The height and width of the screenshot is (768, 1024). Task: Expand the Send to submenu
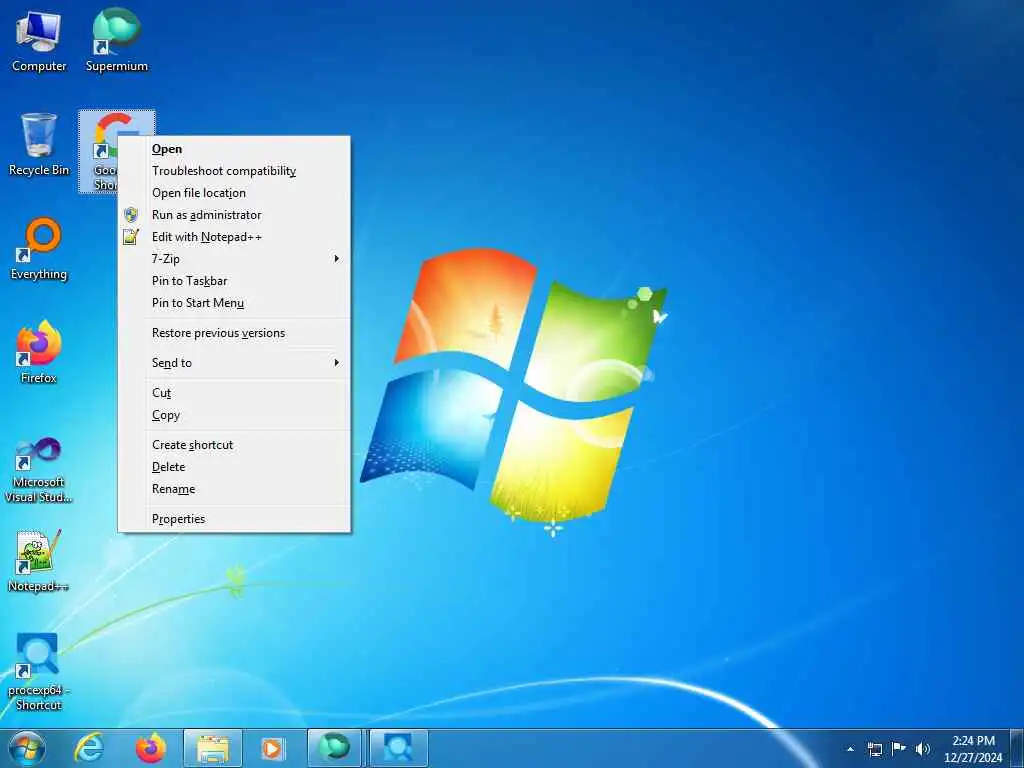coord(234,363)
